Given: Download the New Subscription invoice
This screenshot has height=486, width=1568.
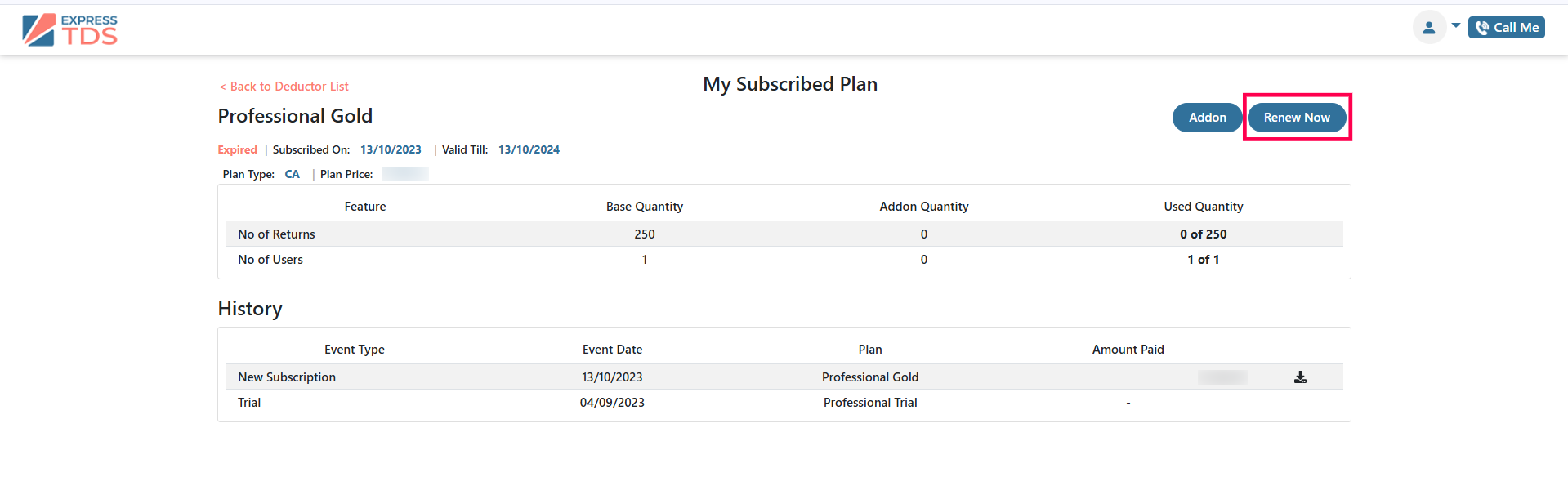Looking at the screenshot, I should tap(1300, 377).
